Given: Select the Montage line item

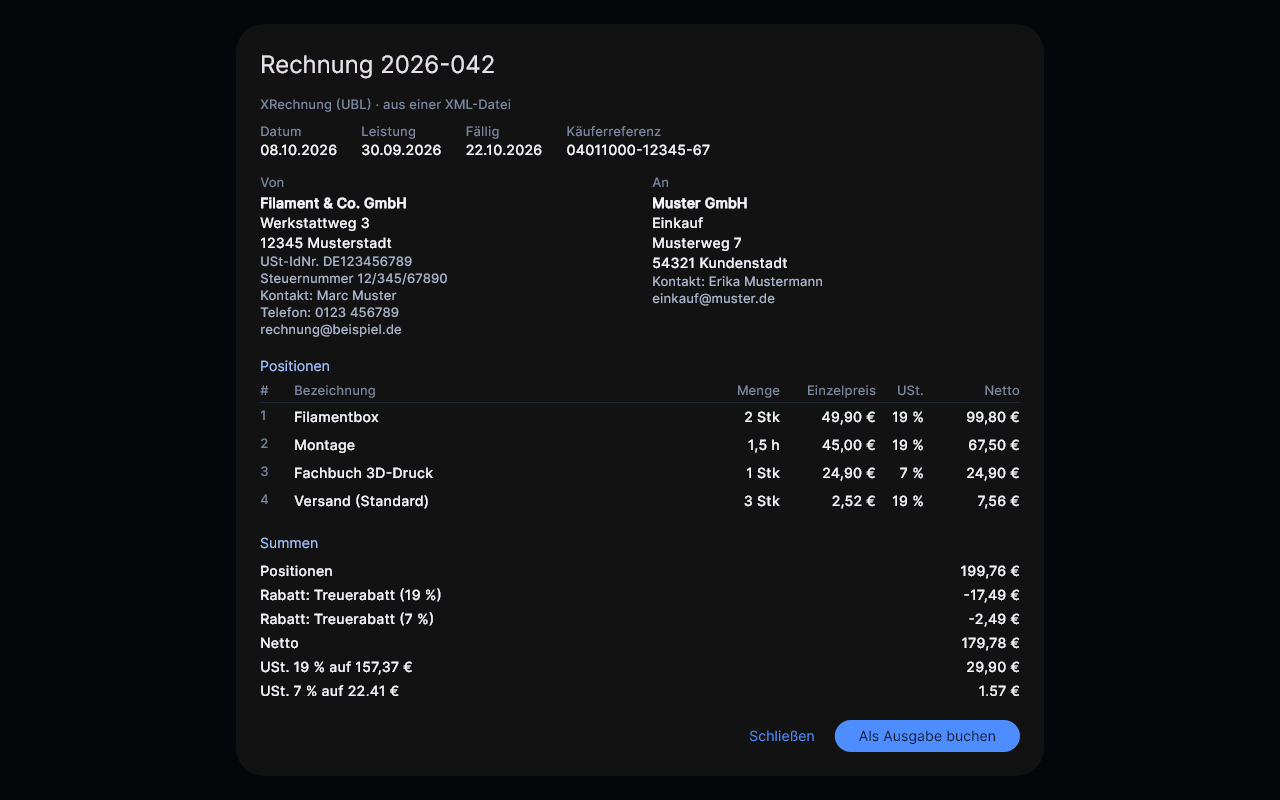Looking at the screenshot, I should [x=640, y=445].
